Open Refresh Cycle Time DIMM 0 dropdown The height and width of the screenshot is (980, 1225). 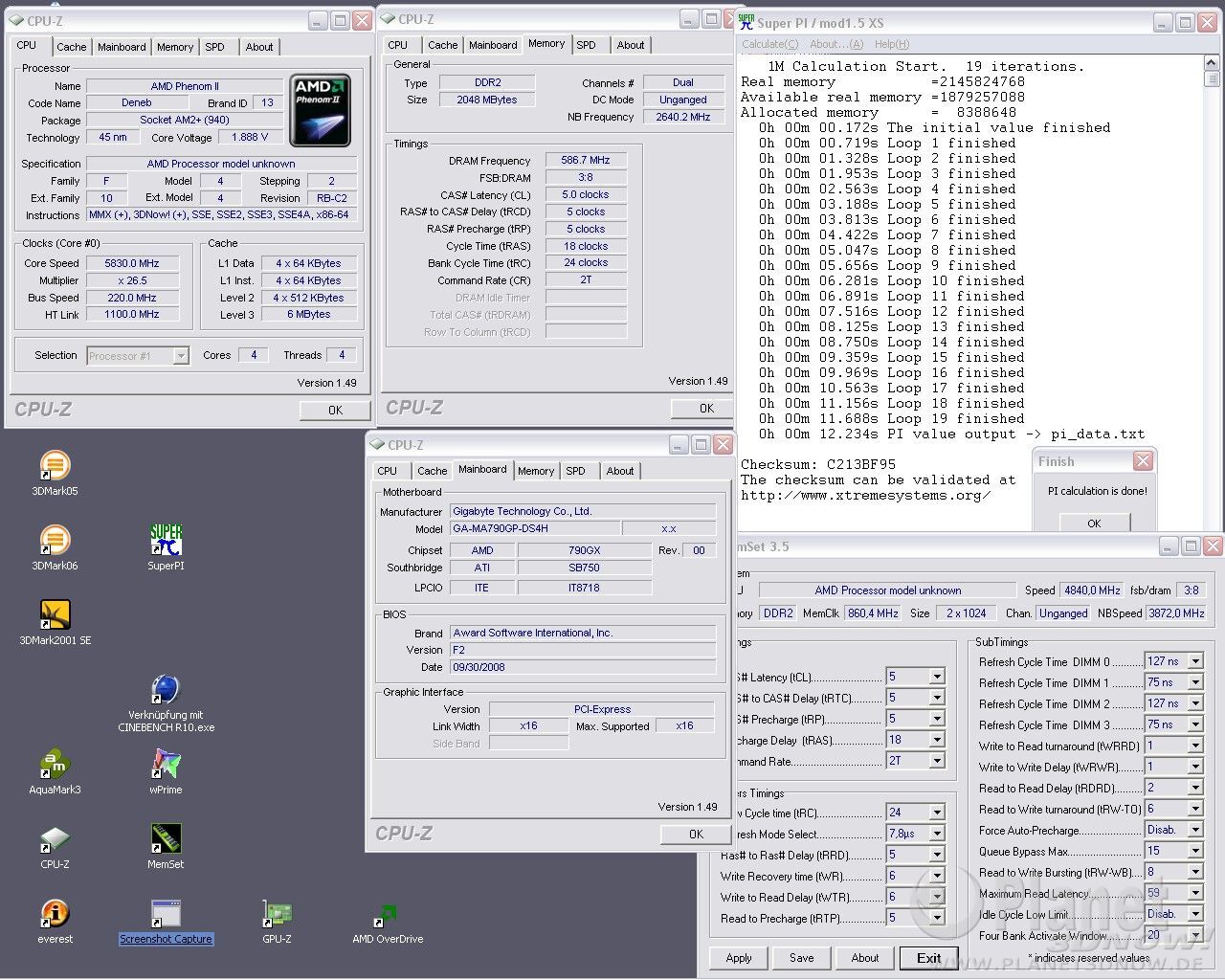(x=1194, y=661)
